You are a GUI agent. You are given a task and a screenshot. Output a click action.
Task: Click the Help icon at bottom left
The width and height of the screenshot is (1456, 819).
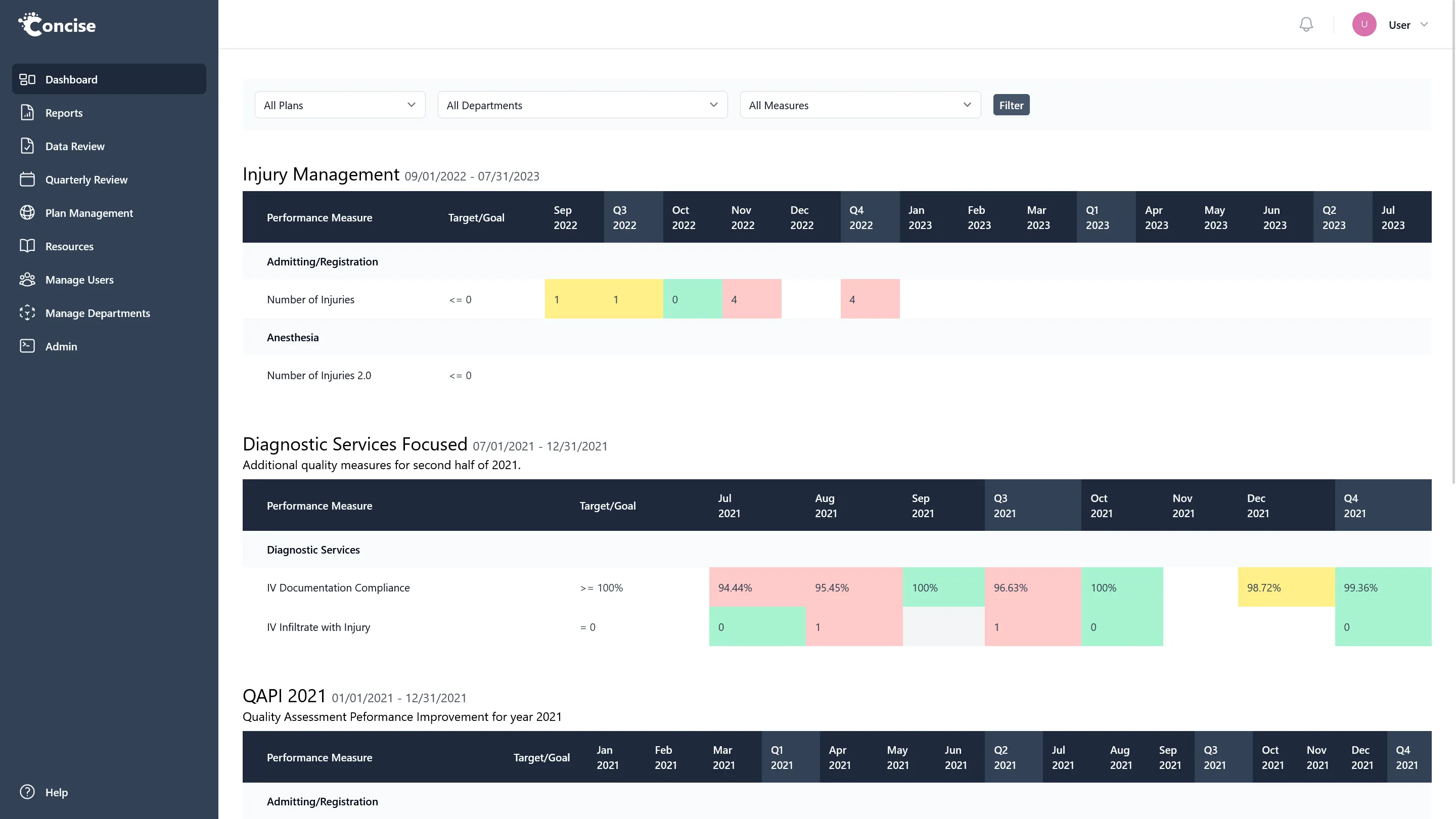[28, 792]
